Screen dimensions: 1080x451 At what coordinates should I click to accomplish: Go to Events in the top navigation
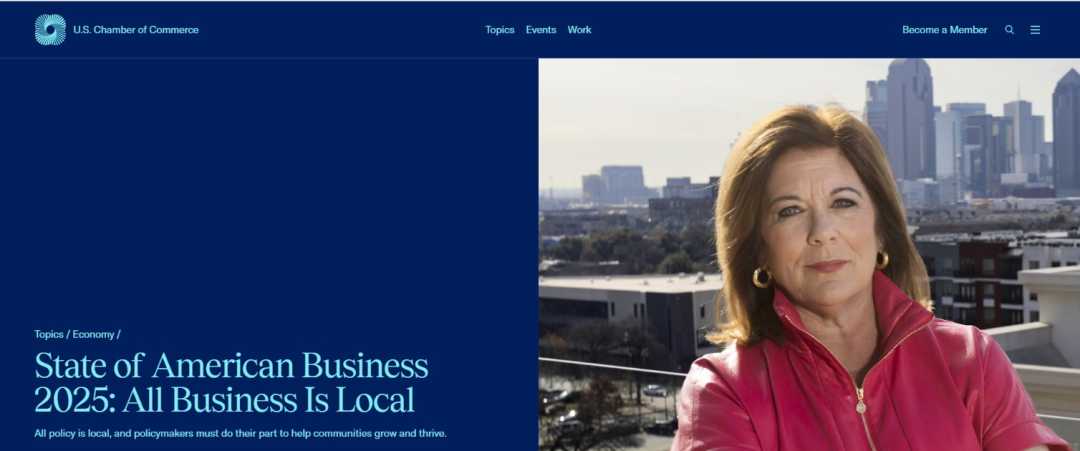(541, 30)
